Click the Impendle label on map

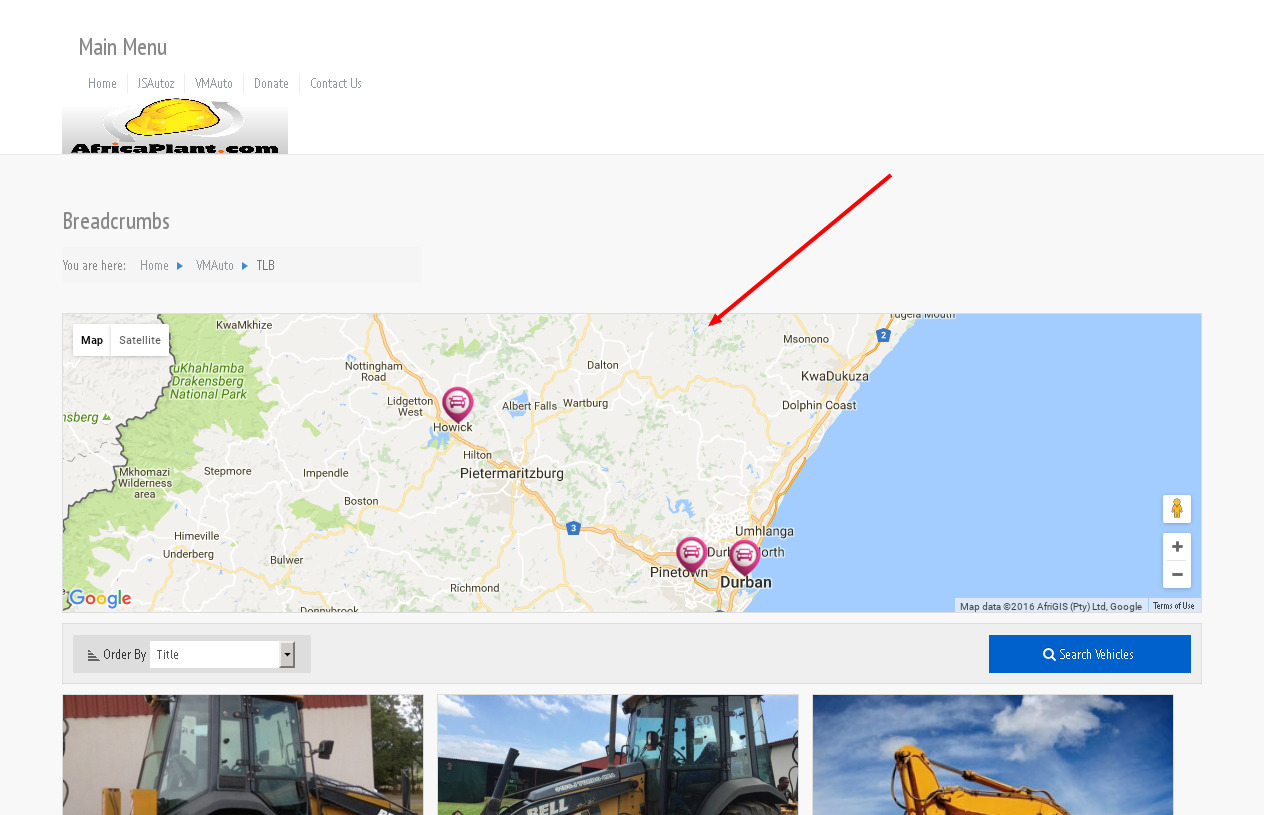click(326, 473)
